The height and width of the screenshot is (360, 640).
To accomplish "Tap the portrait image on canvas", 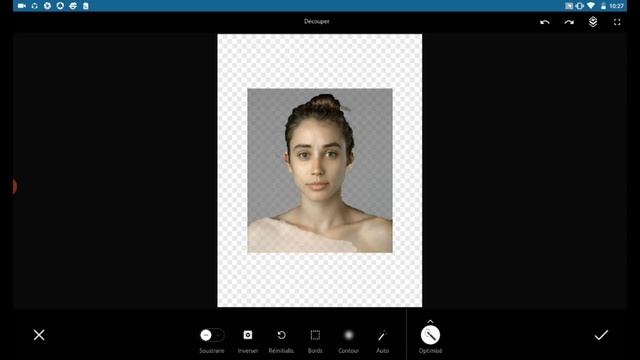I will pyautogui.click(x=320, y=171).
